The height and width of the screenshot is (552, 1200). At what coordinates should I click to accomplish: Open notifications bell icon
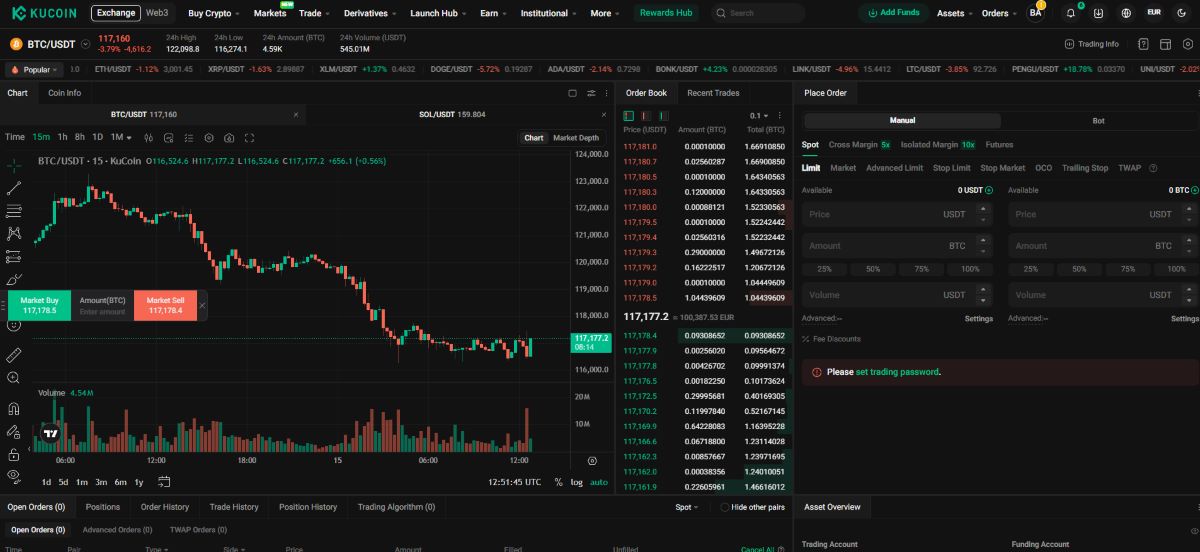coord(1071,13)
